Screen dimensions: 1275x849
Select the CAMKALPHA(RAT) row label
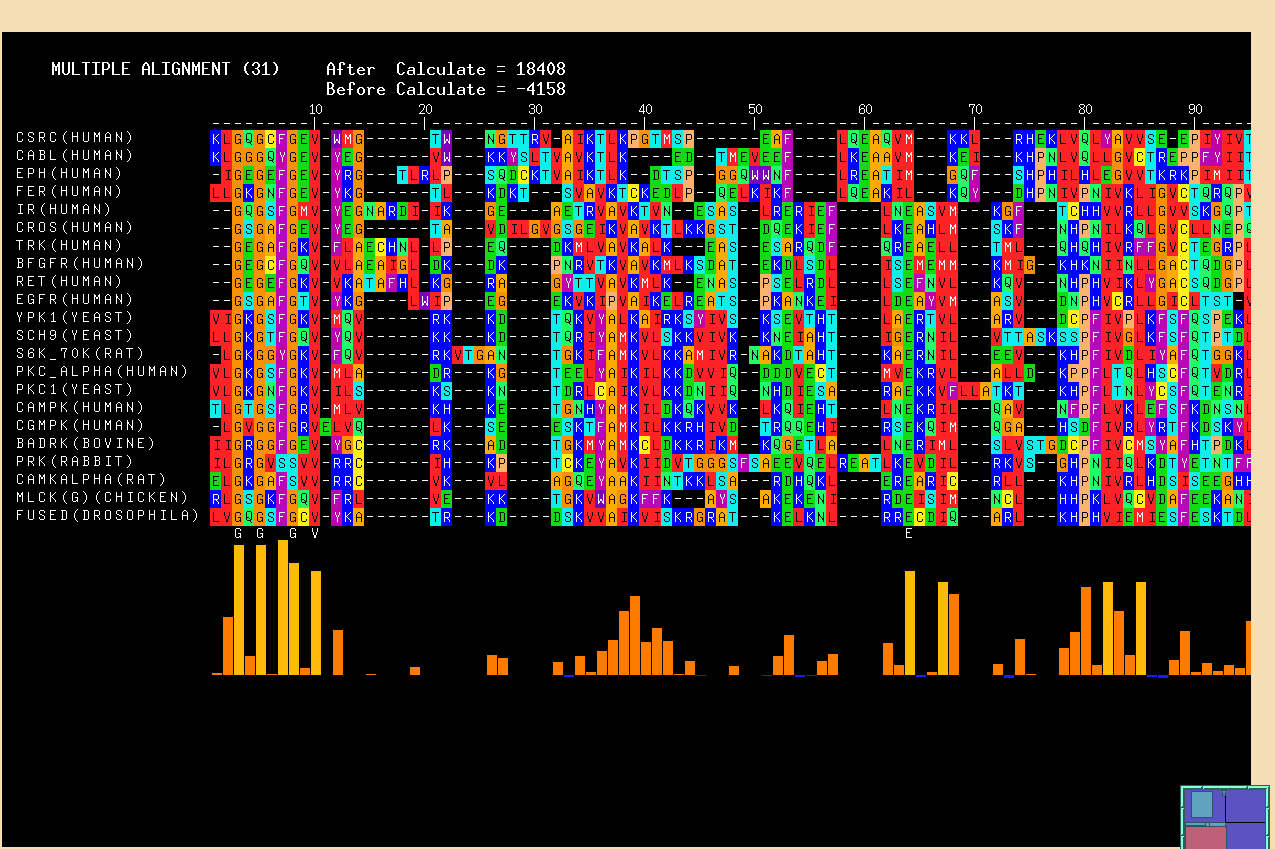(90, 480)
